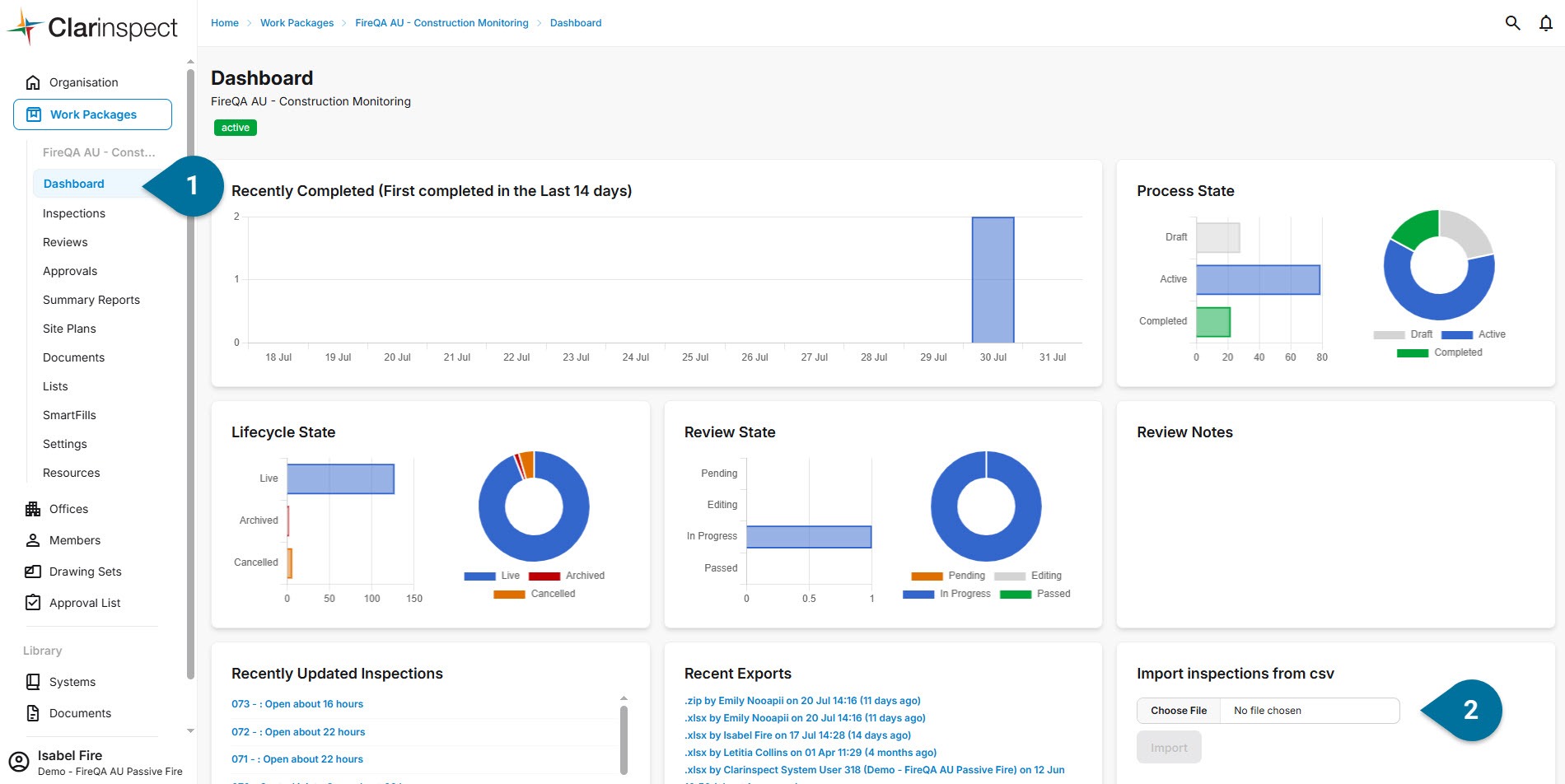1565x784 pixels.
Task: Select the Offices building icon
Action: tap(33, 509)
